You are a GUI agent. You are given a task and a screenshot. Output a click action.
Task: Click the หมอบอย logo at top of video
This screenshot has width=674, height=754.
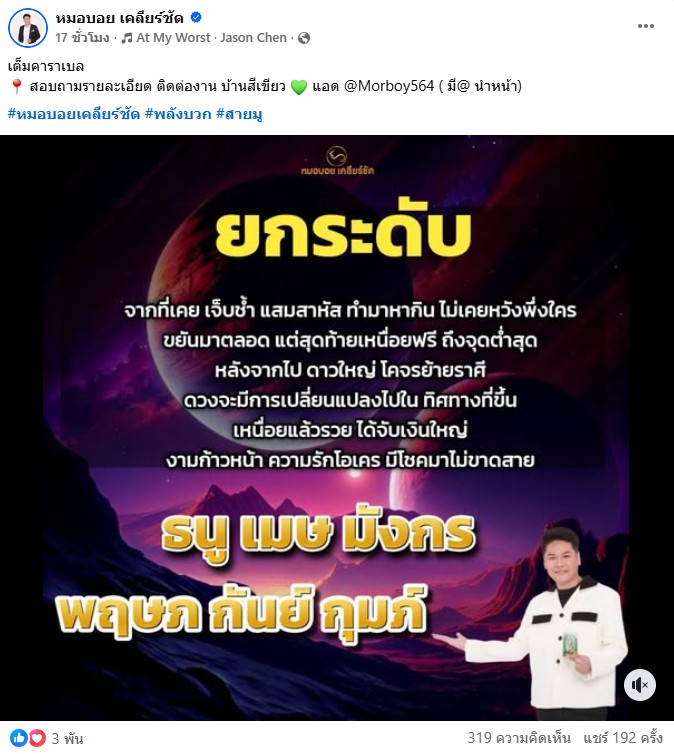click(337, 161)
